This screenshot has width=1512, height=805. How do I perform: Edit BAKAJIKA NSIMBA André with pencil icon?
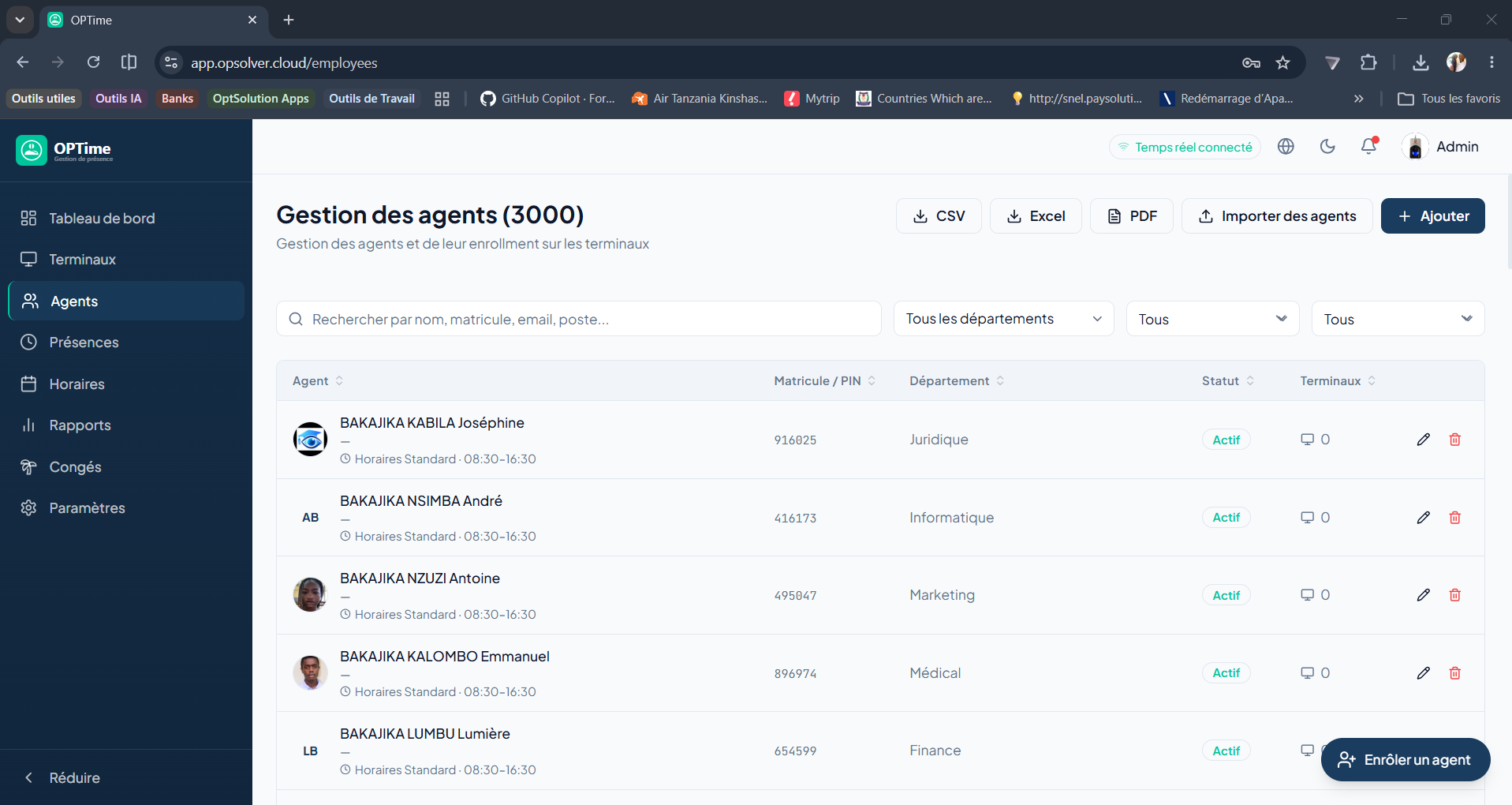[1423, 518]
